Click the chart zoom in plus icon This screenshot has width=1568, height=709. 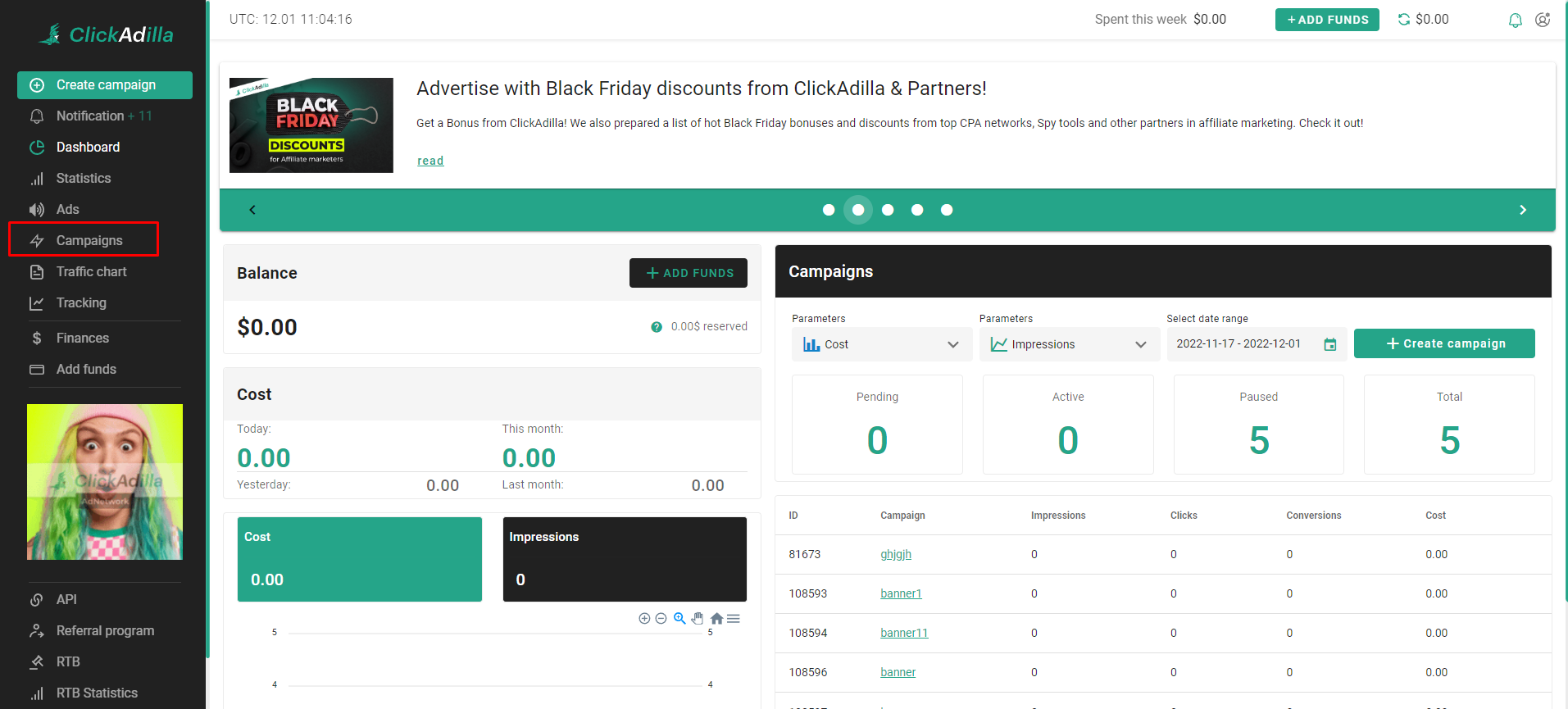coord(644,619)
